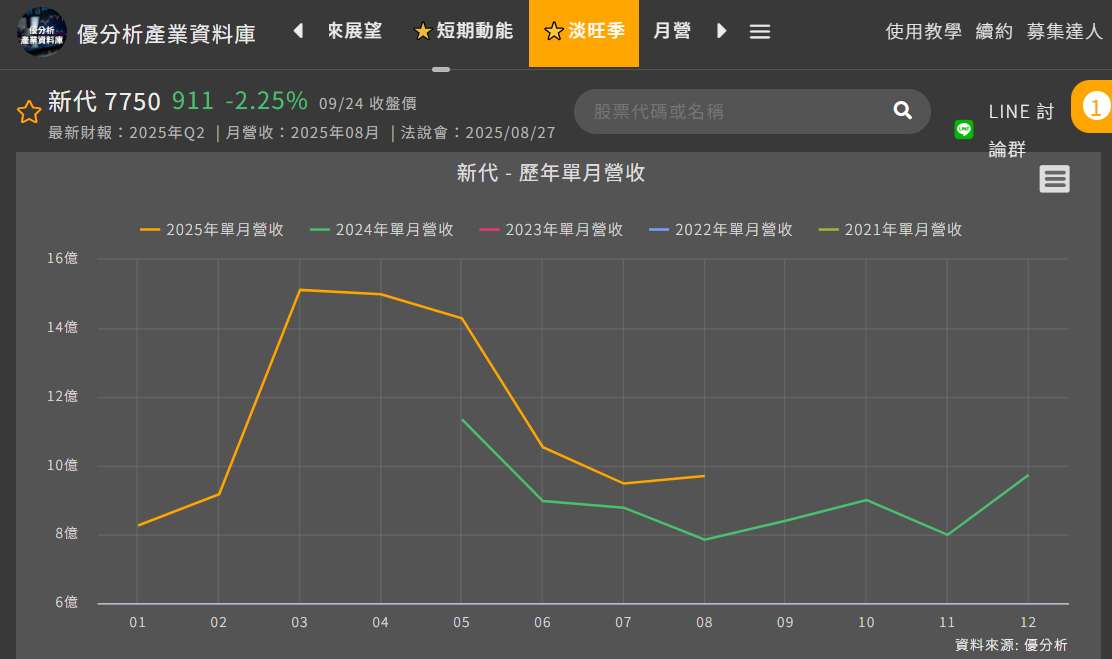The height and width of the screenshot is (659, 1112).
Task: Open the chart export hamburger menu
Action: point(1054,179)
